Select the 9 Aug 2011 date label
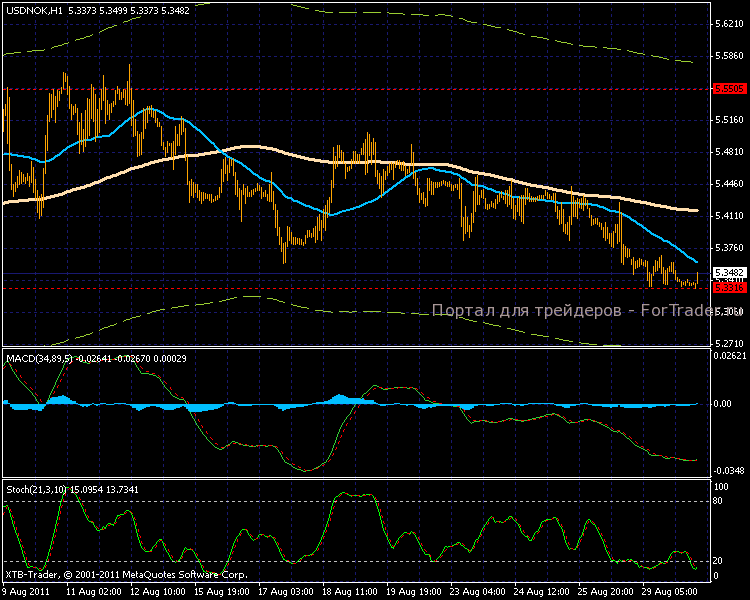The width and height of the screenshot is (750, 600). pyautogui.click(x=28, y=592)
